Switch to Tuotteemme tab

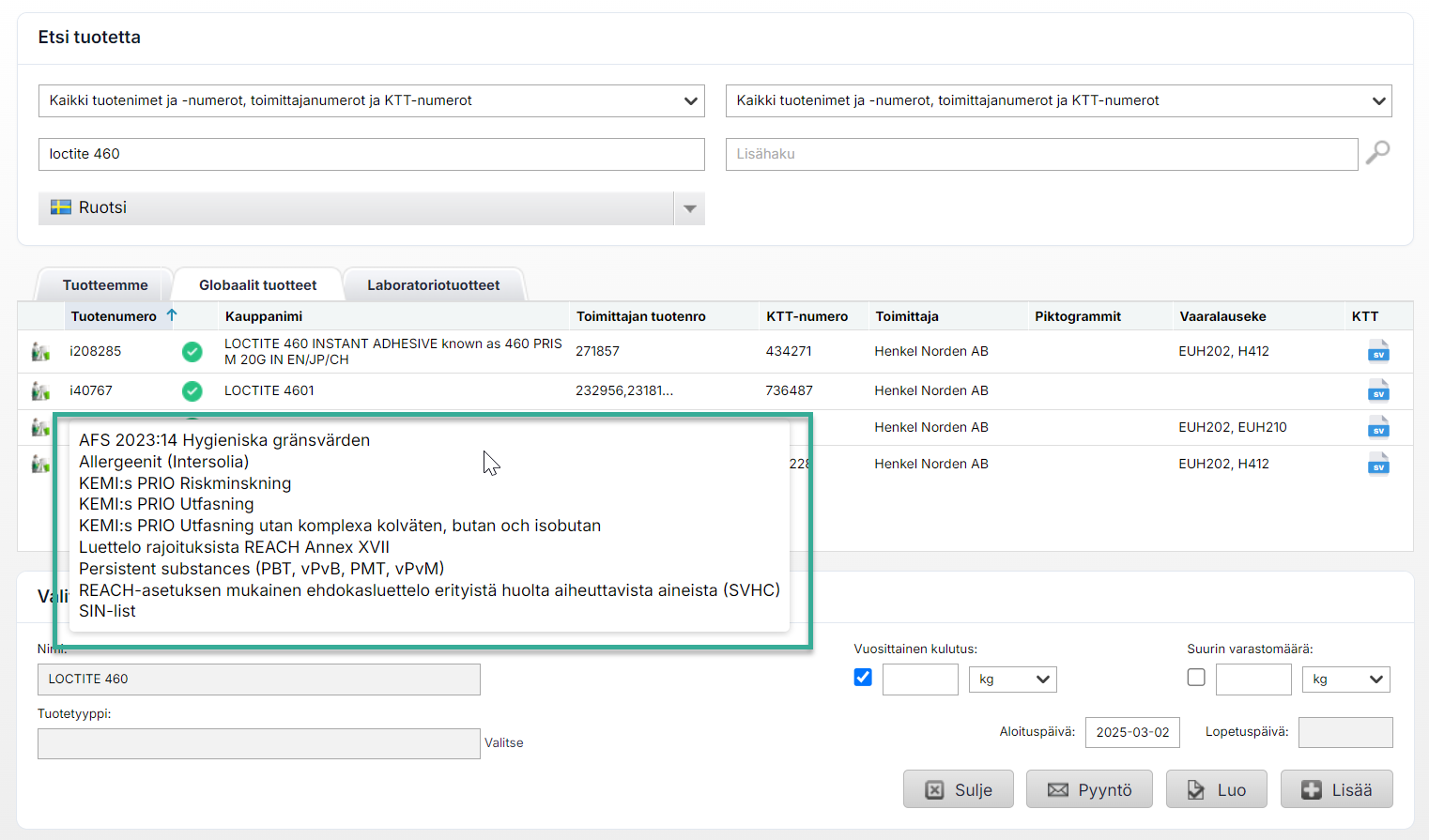105,285
